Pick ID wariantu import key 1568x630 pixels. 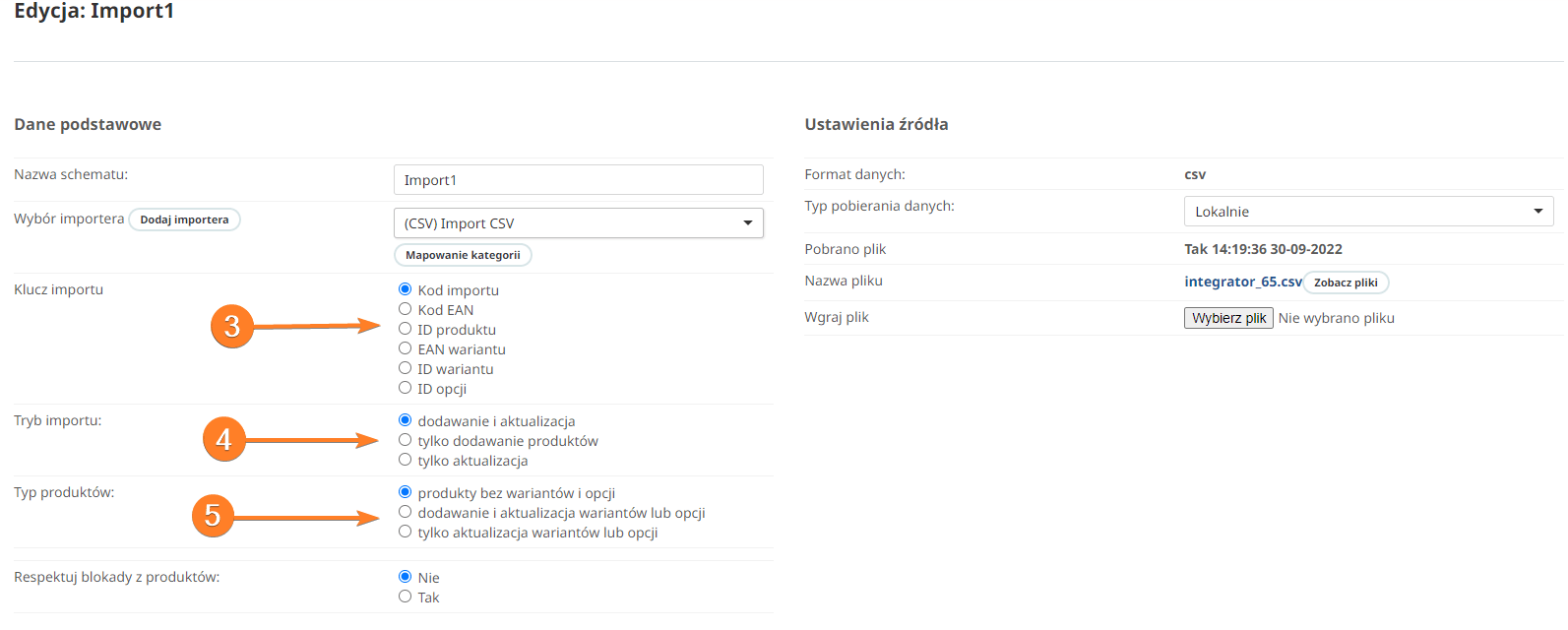405,368
